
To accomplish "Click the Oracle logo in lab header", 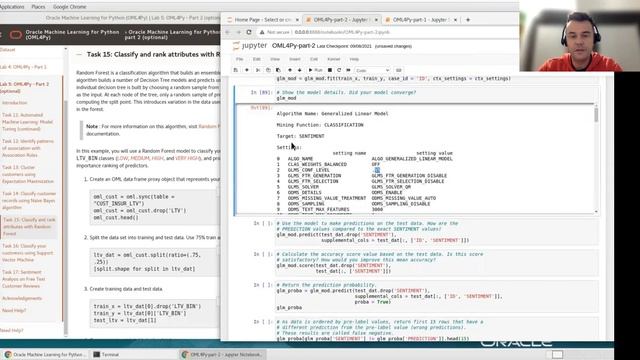I will [16, 35].
